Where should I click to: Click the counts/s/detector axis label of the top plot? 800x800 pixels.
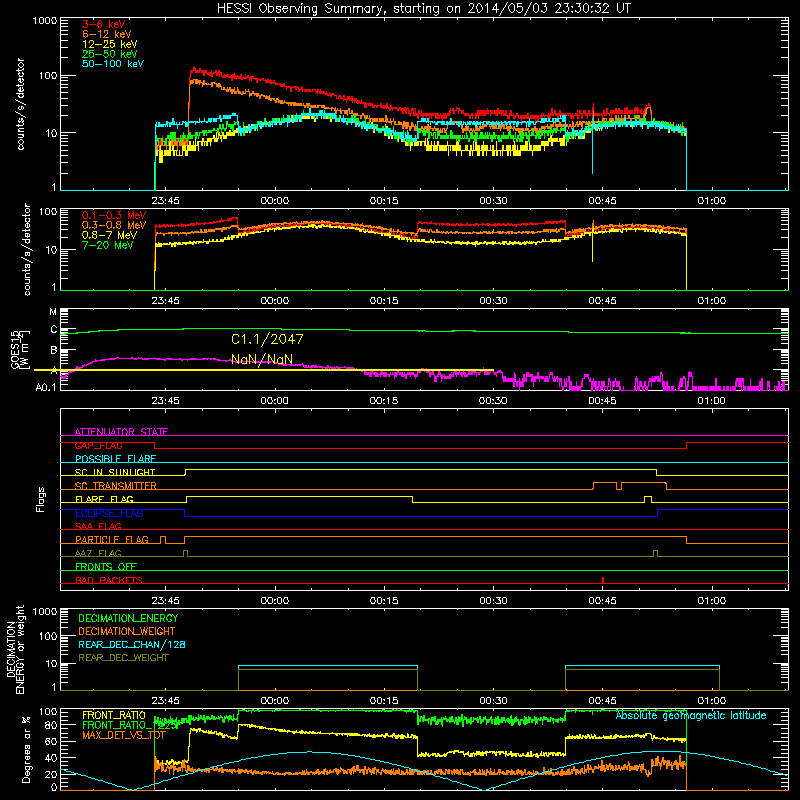tap(20, 104)
